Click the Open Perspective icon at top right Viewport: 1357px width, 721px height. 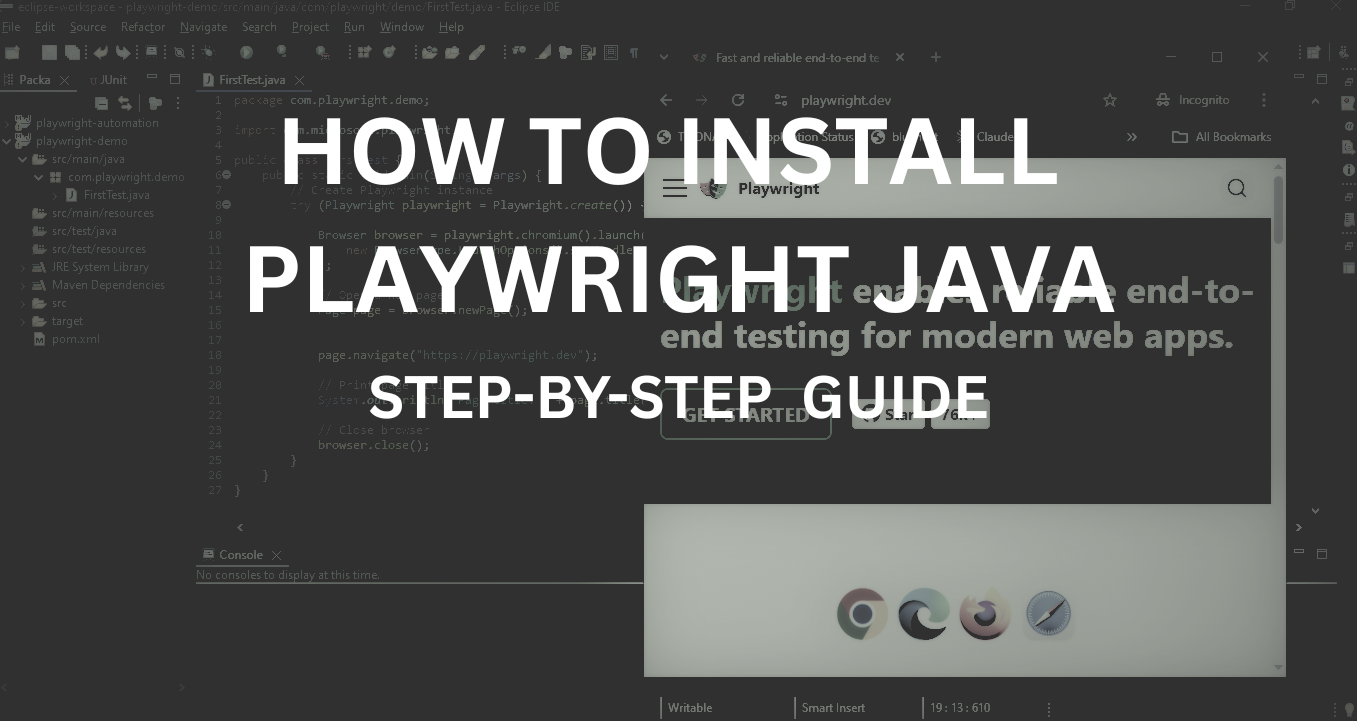[1313, 52]
